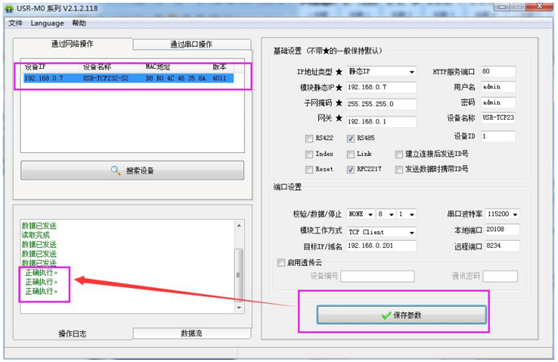Edit the HTTP服务端口 field
Viewport: 558px width, 362px height.
[498, 72]
